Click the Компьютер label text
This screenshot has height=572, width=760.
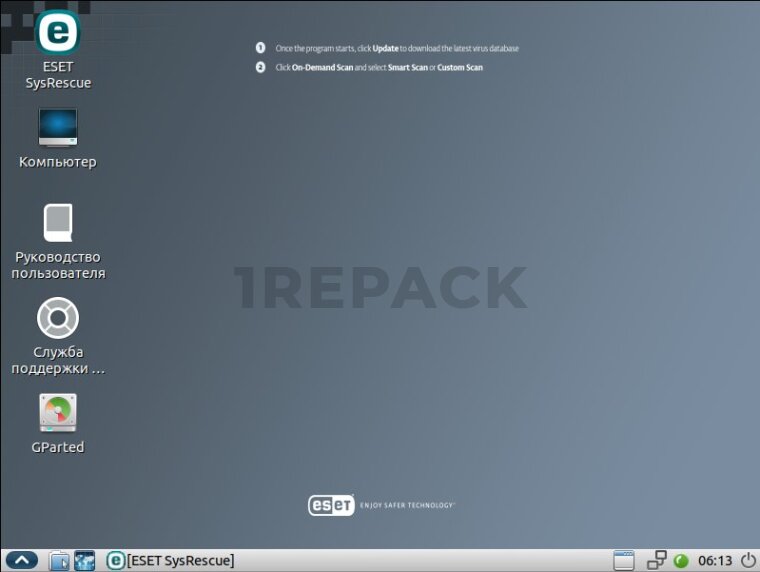coord(58,162)
